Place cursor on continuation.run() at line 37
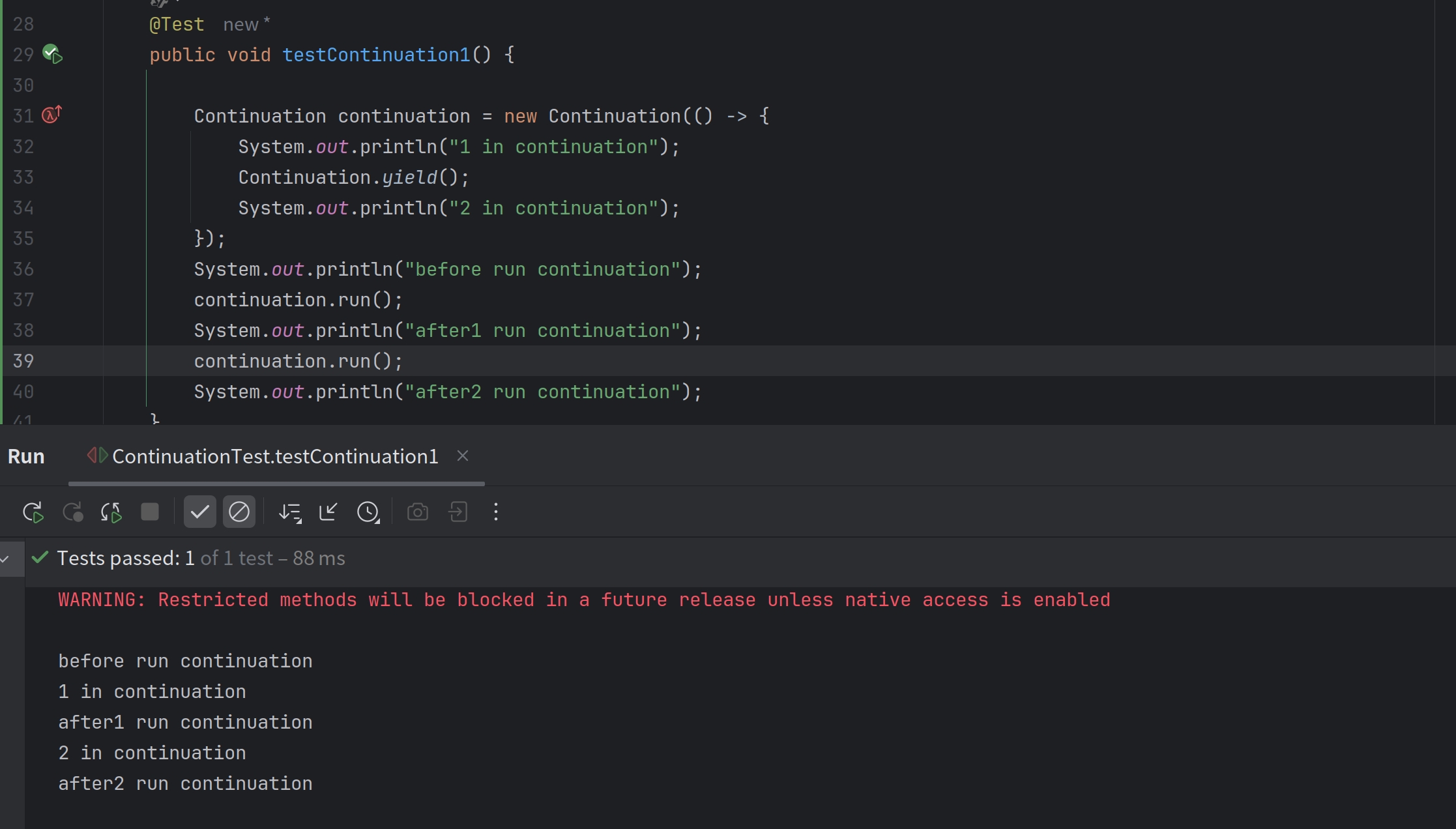Viewport: 1456px width, 829px height. tap(298, 300)
